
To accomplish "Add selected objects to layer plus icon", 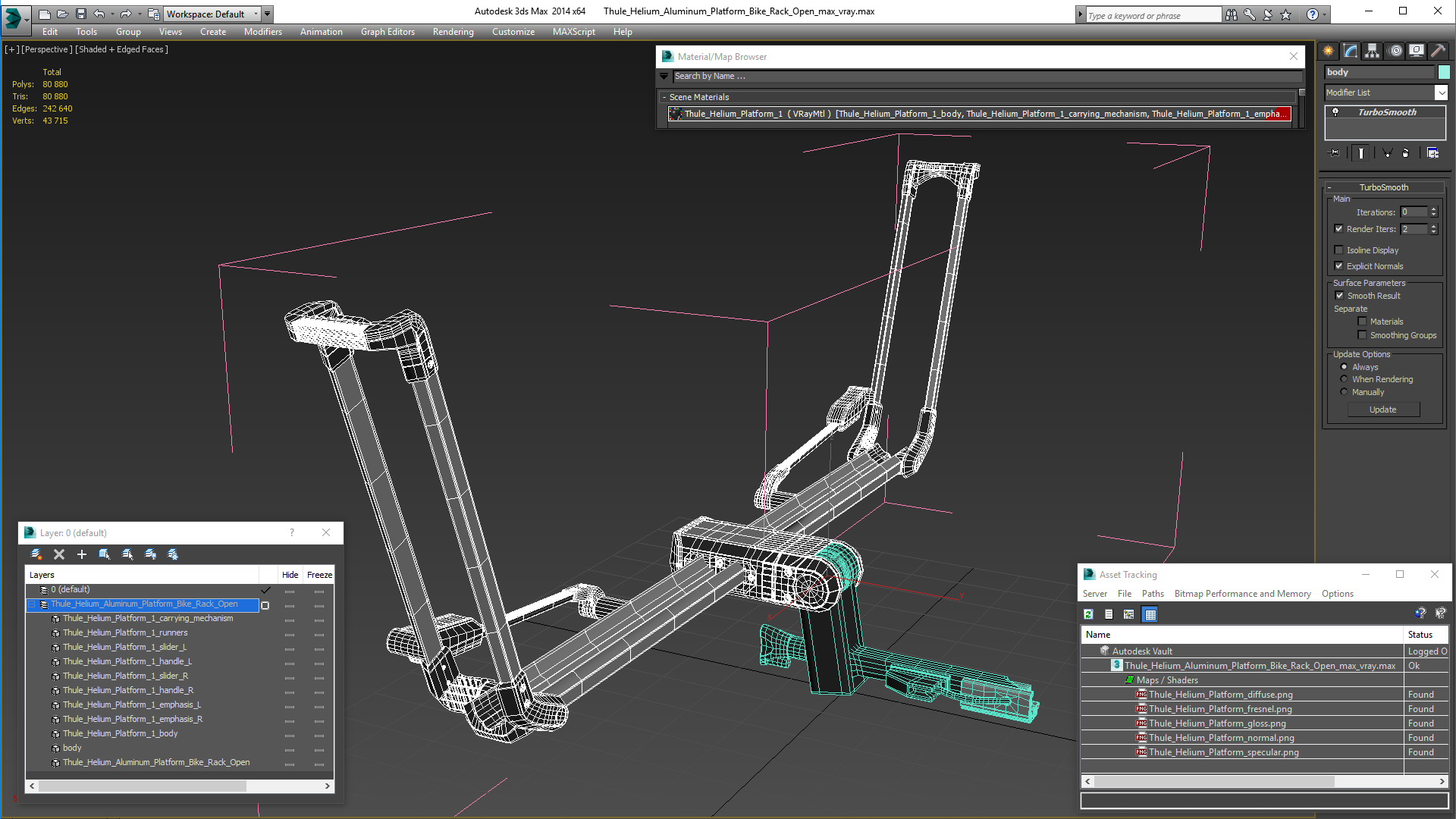I will [82, 554].
